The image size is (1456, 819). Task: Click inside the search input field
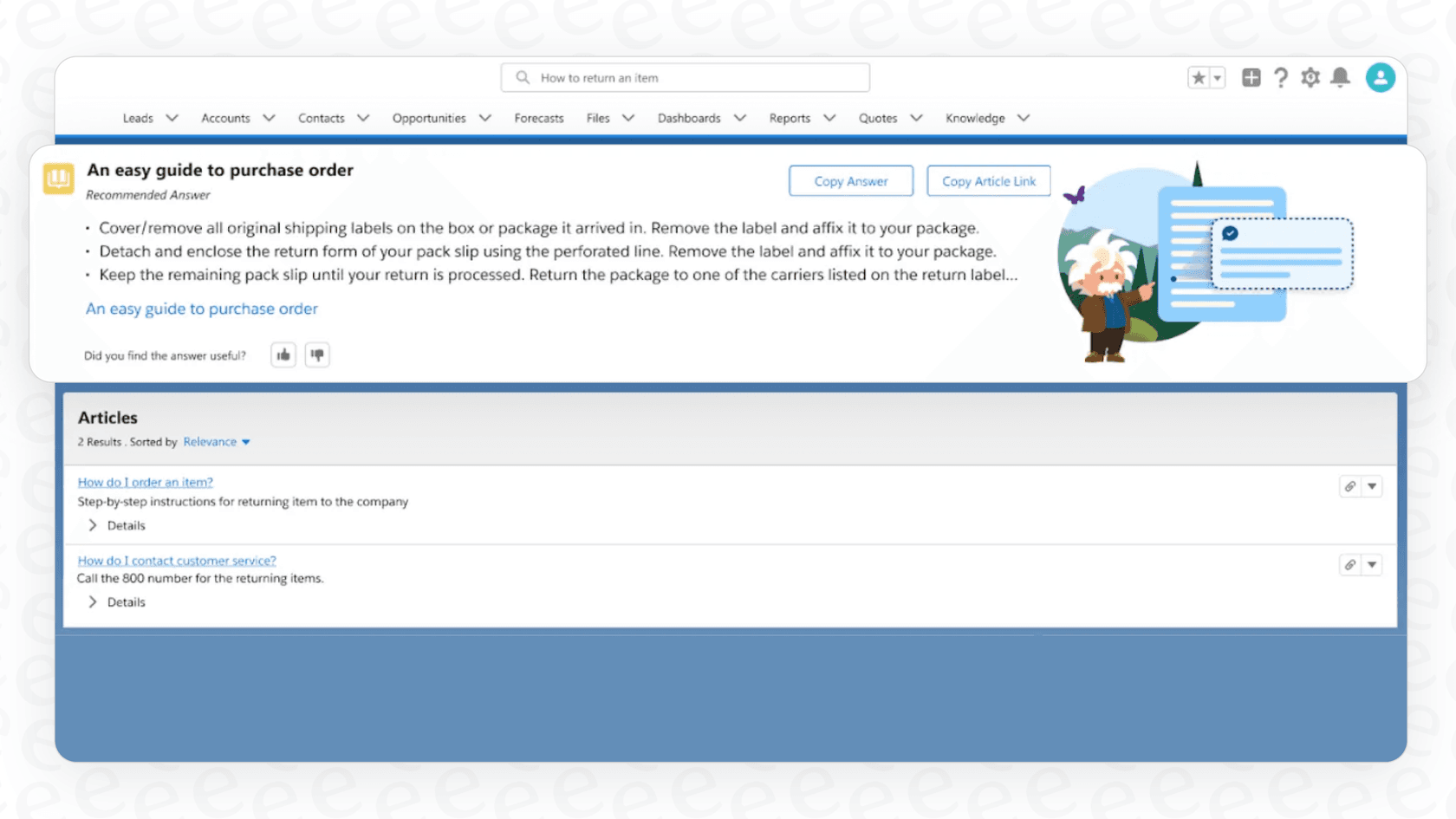[685, 77]
